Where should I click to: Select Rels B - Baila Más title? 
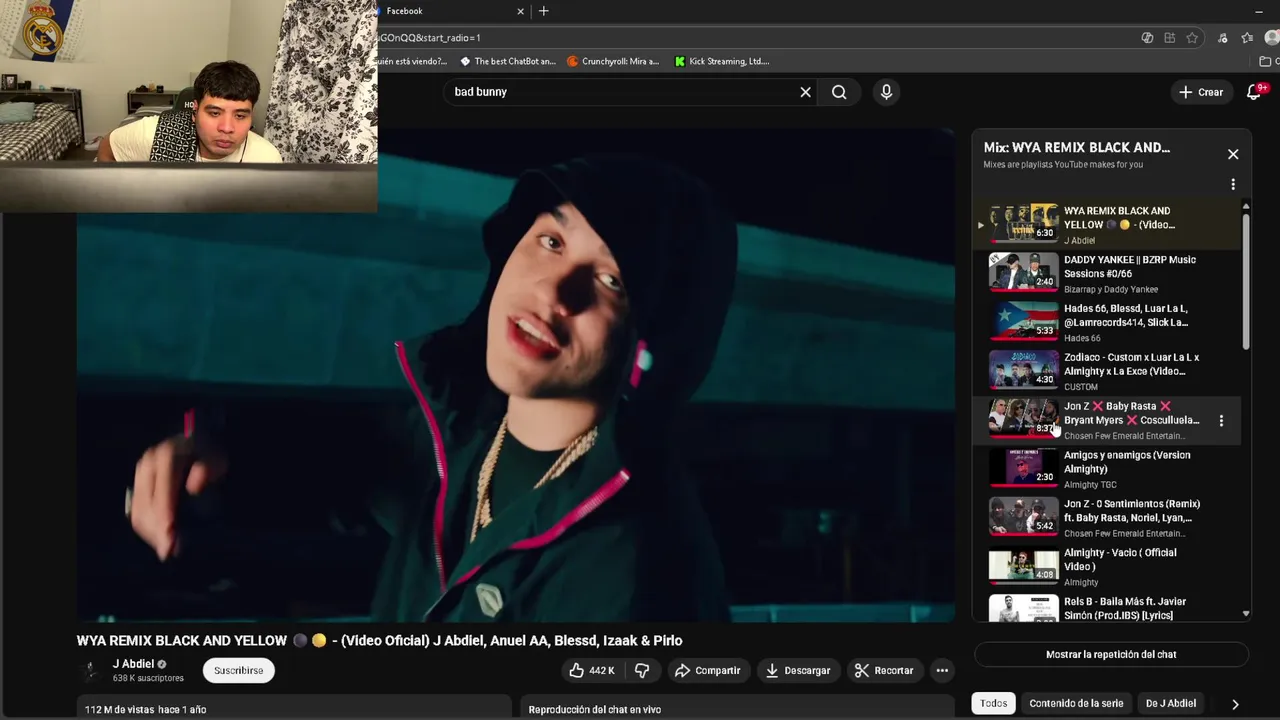(x=1125, y=608)
